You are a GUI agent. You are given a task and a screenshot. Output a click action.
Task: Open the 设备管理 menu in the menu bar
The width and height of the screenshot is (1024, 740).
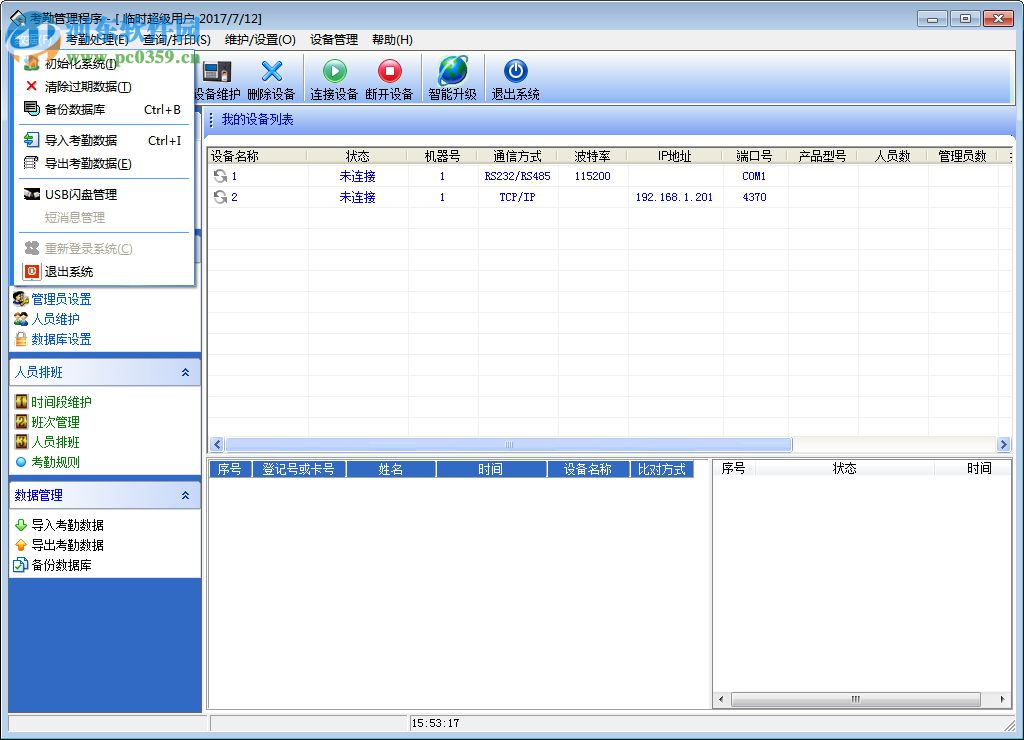coord(333,40)
